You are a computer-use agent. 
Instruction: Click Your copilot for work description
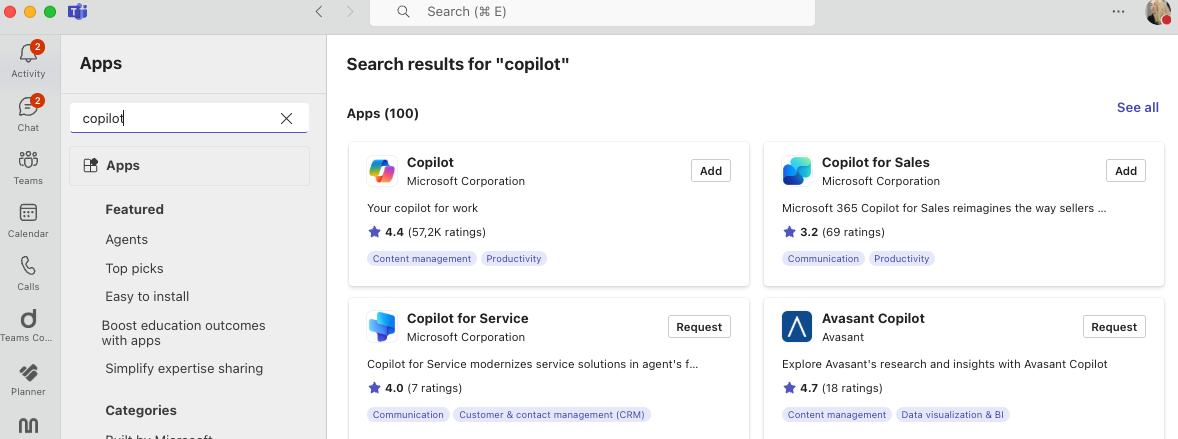[423, 208]
